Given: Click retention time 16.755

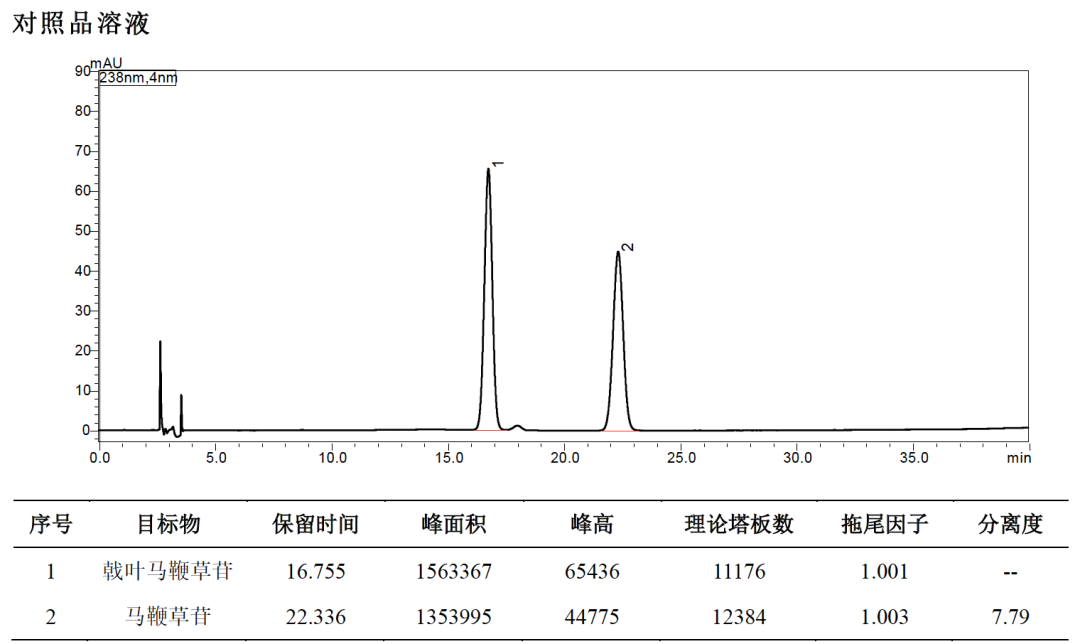Looking at the screenshot, I should (x=315, y=572).
